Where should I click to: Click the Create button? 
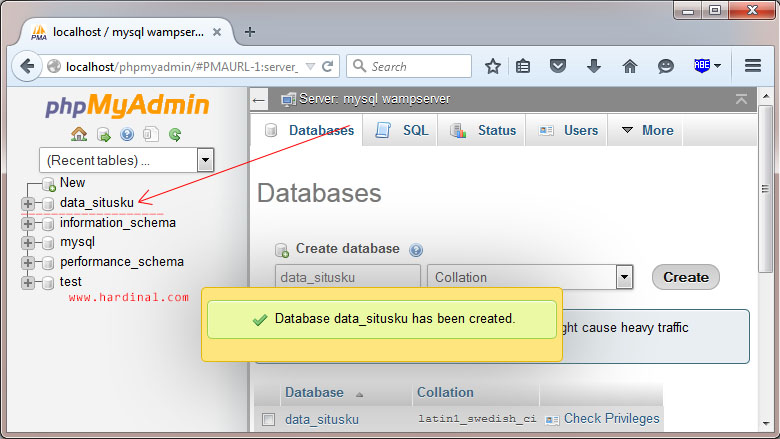click(x=685, y=277)
